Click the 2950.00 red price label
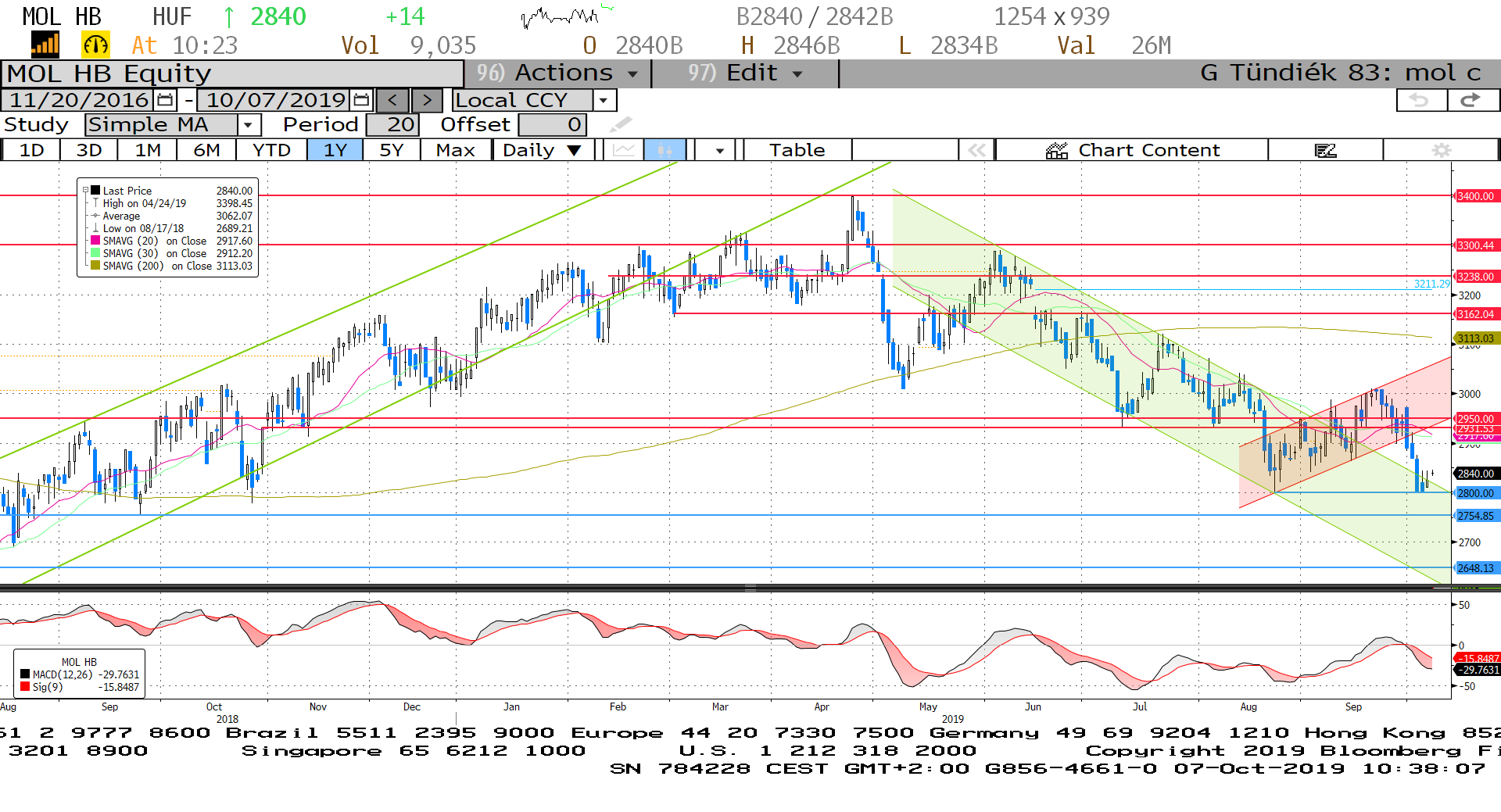Viewport: 1501px width, 812px height. (1475, 419)
